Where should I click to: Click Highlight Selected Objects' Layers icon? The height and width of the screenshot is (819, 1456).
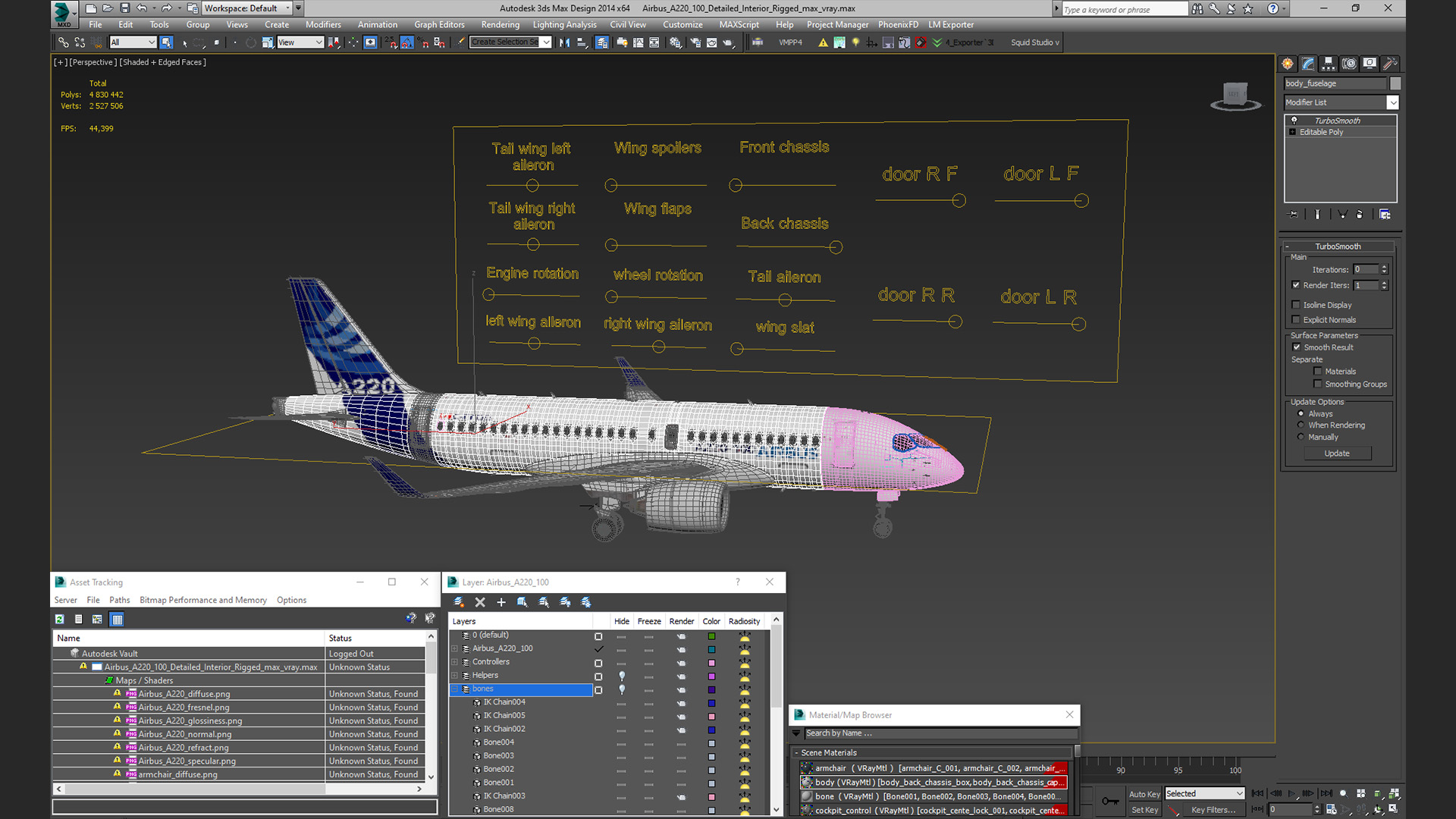[x=544, y=602]
